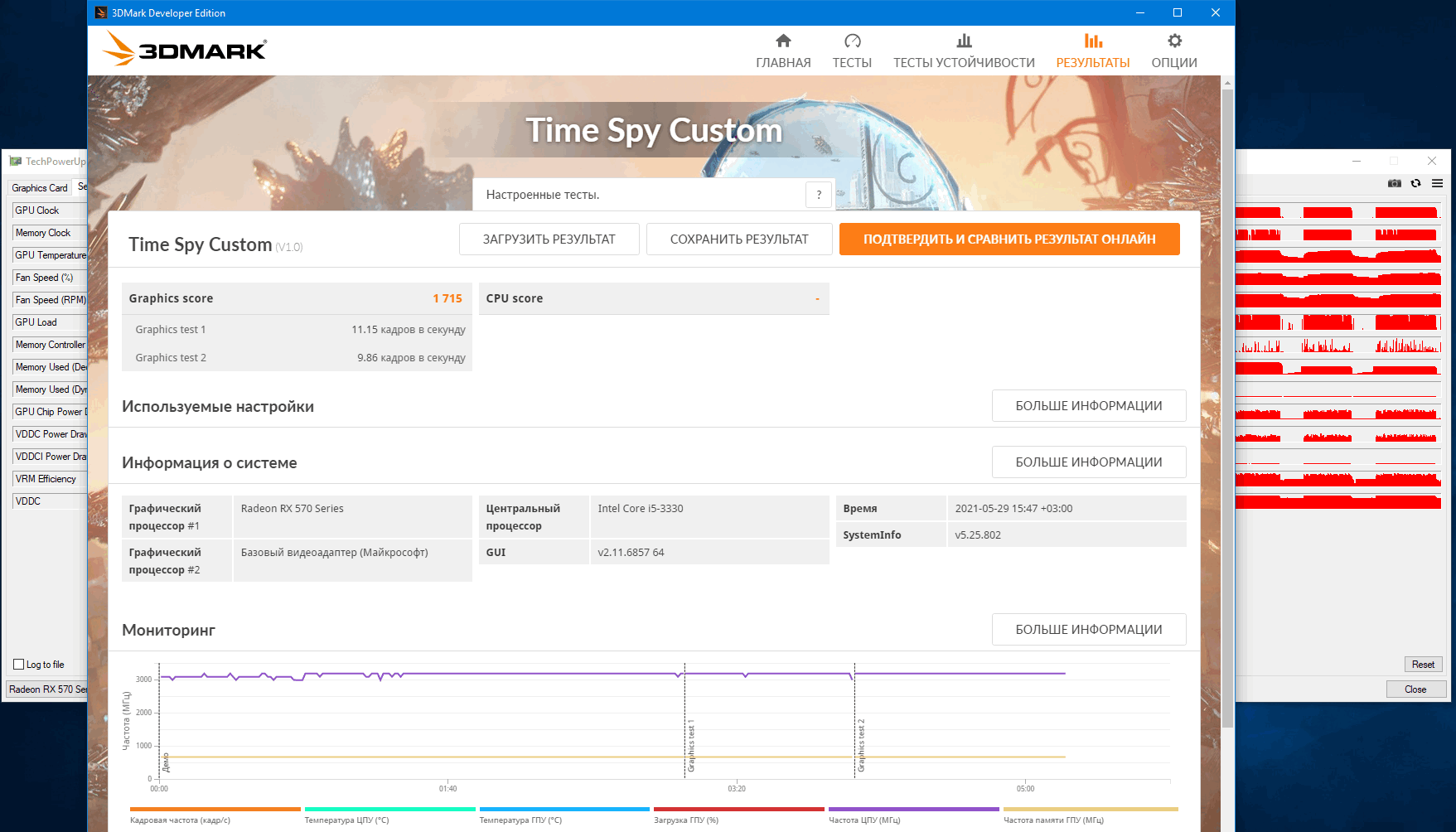Minimize the 3DMark Developer Edition window
This screenshot has height=832, width=1456.
tap(1139, 12)
